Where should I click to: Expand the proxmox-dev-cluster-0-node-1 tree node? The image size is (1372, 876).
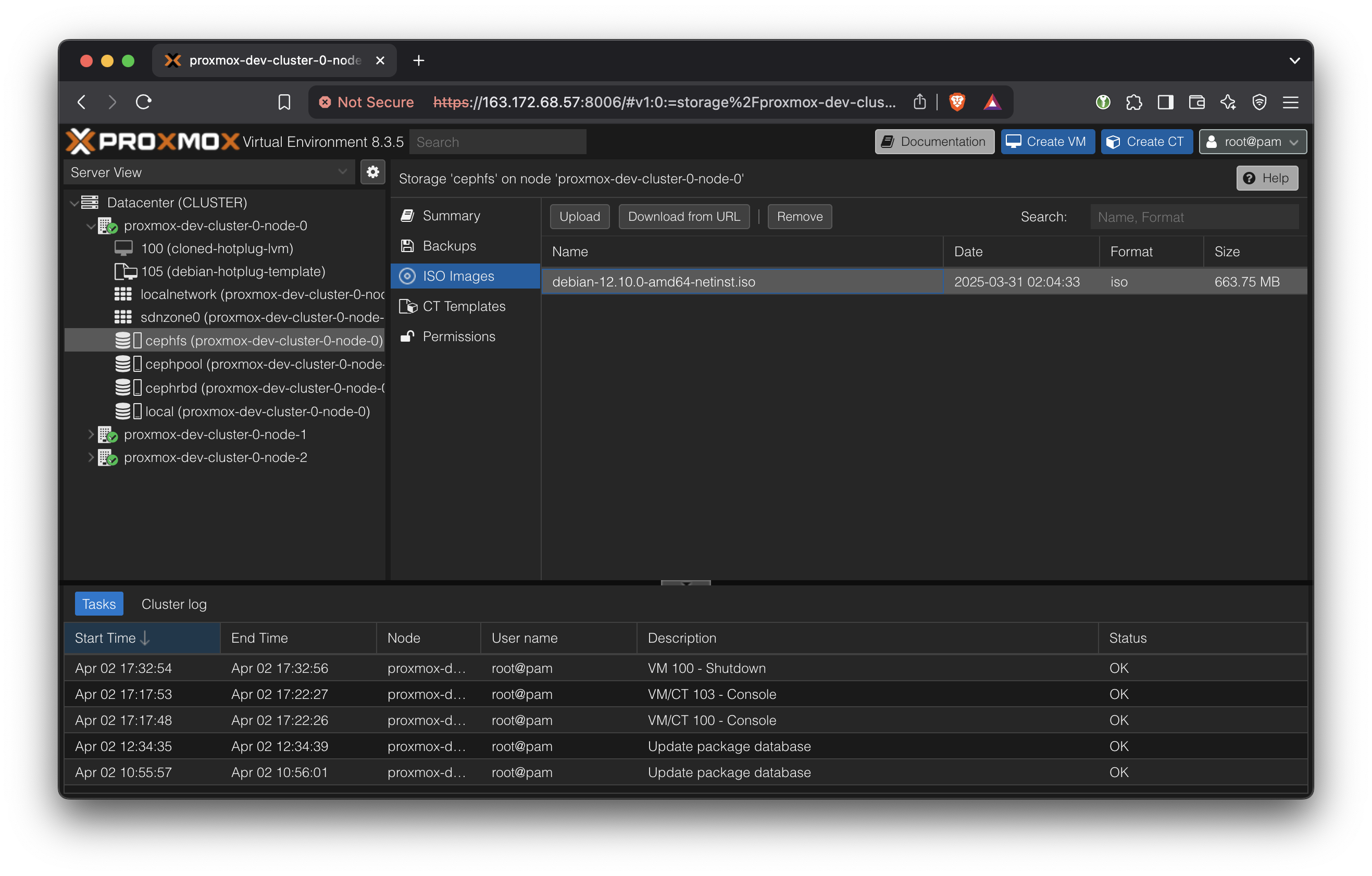tap(91, 434)
